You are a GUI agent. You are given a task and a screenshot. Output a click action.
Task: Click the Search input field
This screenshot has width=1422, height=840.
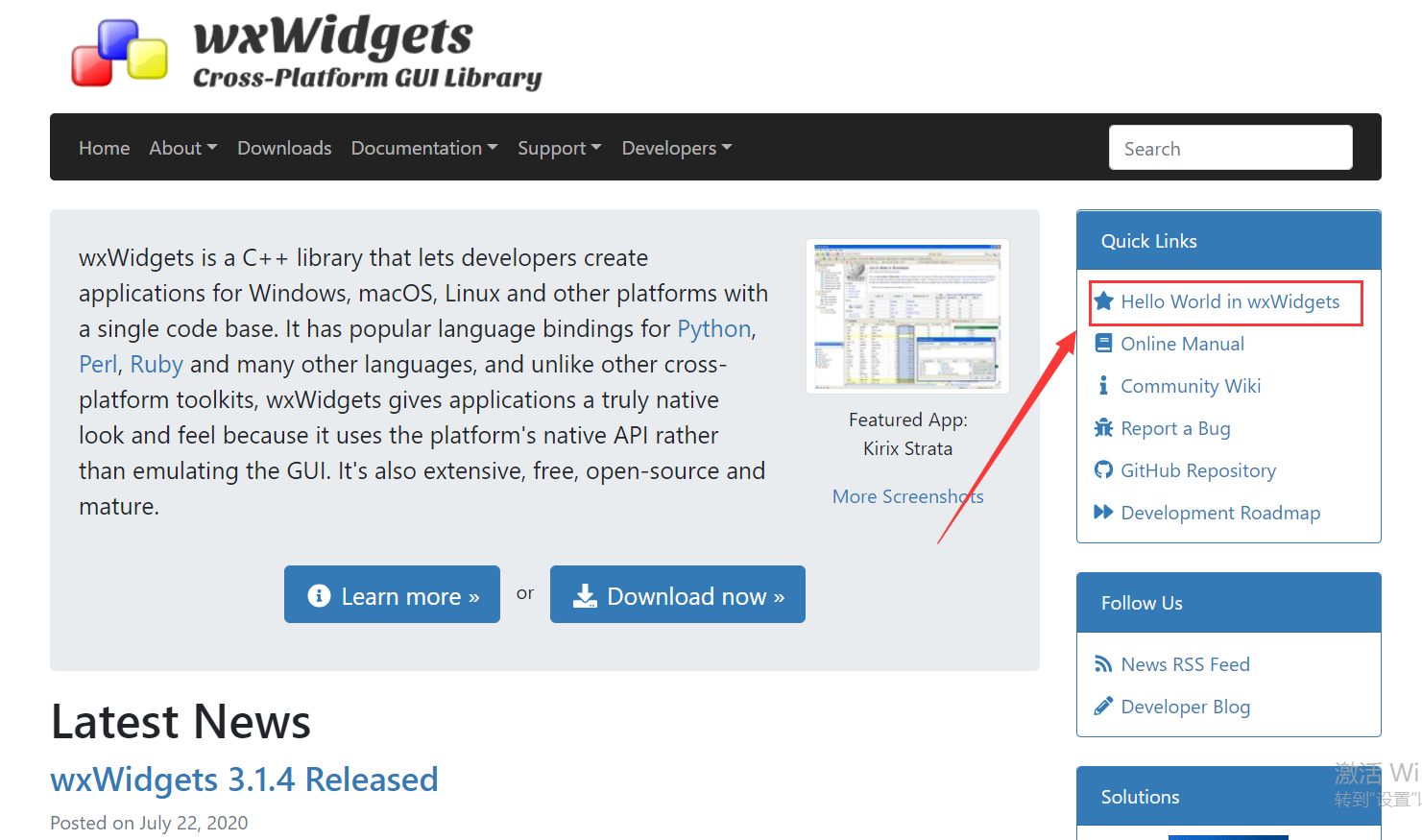[x=1231, y=148]
